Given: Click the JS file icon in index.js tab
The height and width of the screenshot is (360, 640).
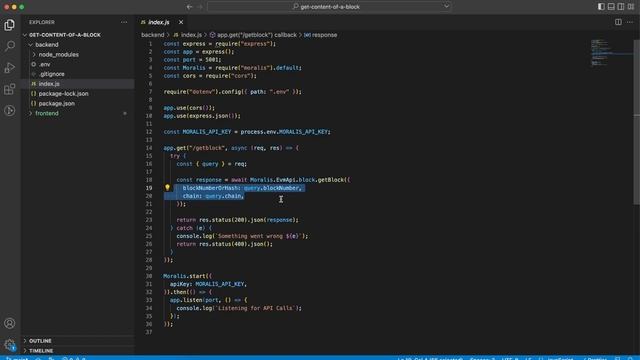Looking at the screenshot, I should coord(143,22).
